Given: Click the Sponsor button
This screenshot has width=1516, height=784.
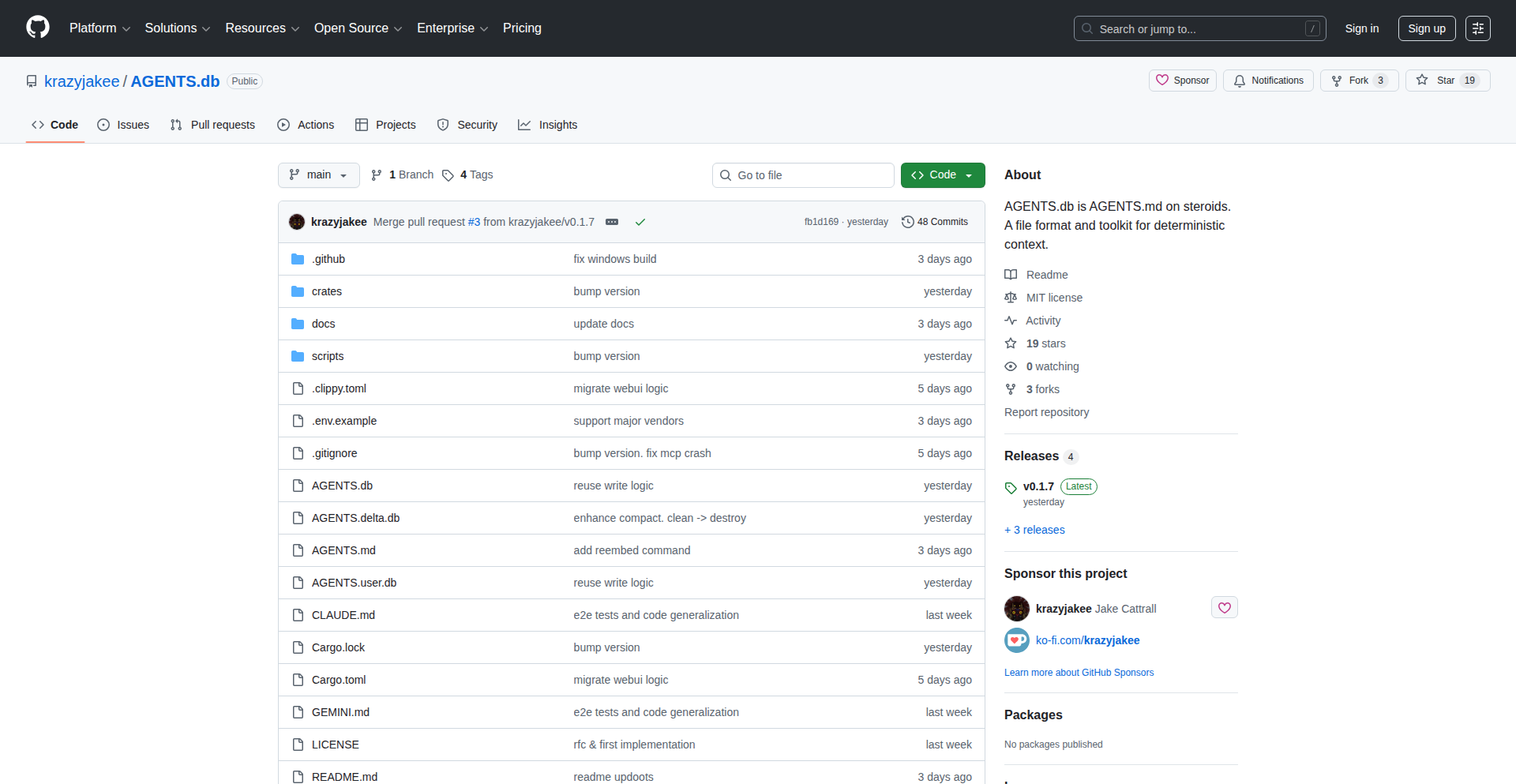Looking at the screenshot, I should pos(1182,81).
